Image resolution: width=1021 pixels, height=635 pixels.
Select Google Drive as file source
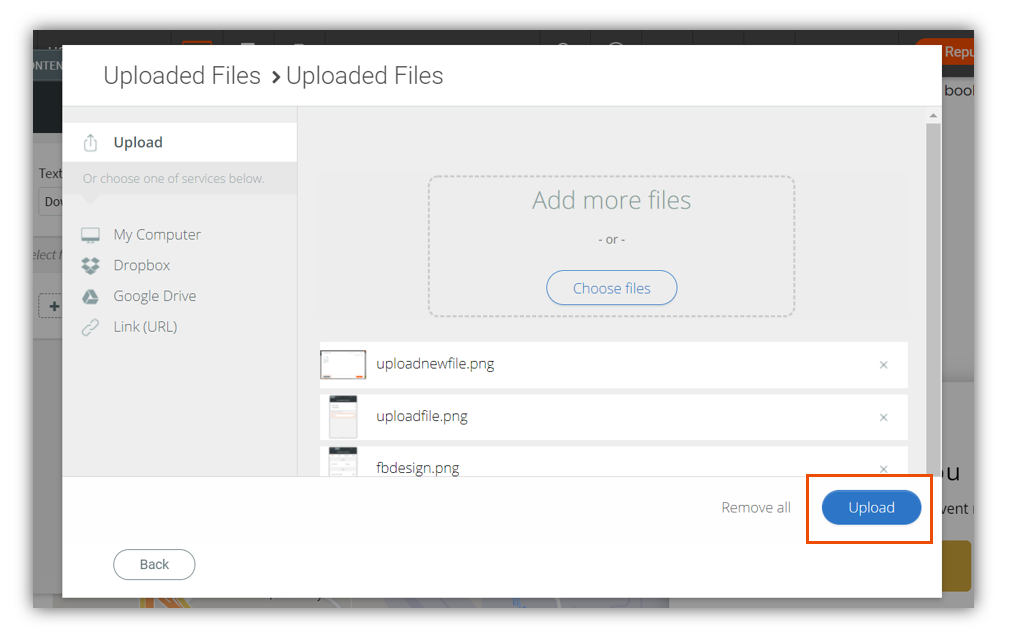tap(155, 297)
